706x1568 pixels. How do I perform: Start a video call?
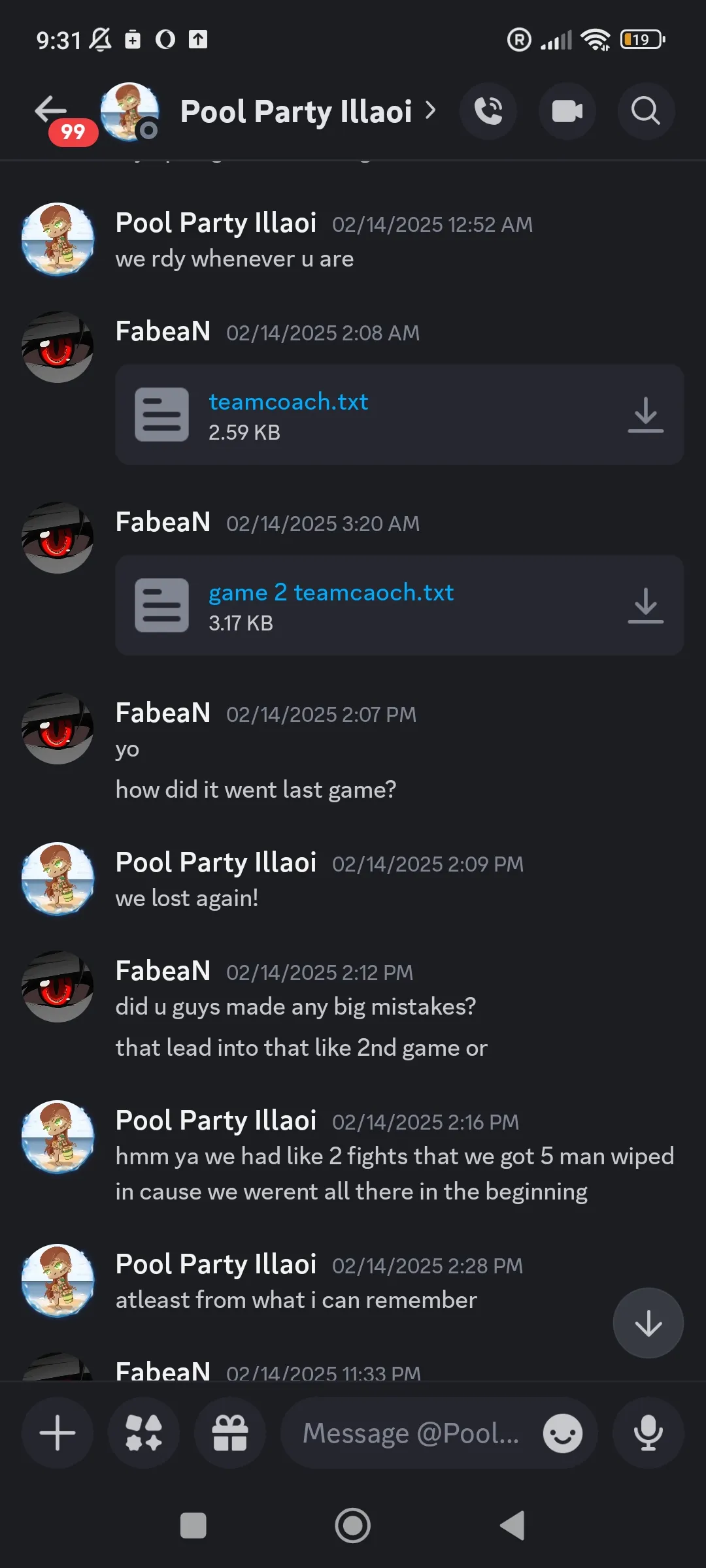coord(567,111)
